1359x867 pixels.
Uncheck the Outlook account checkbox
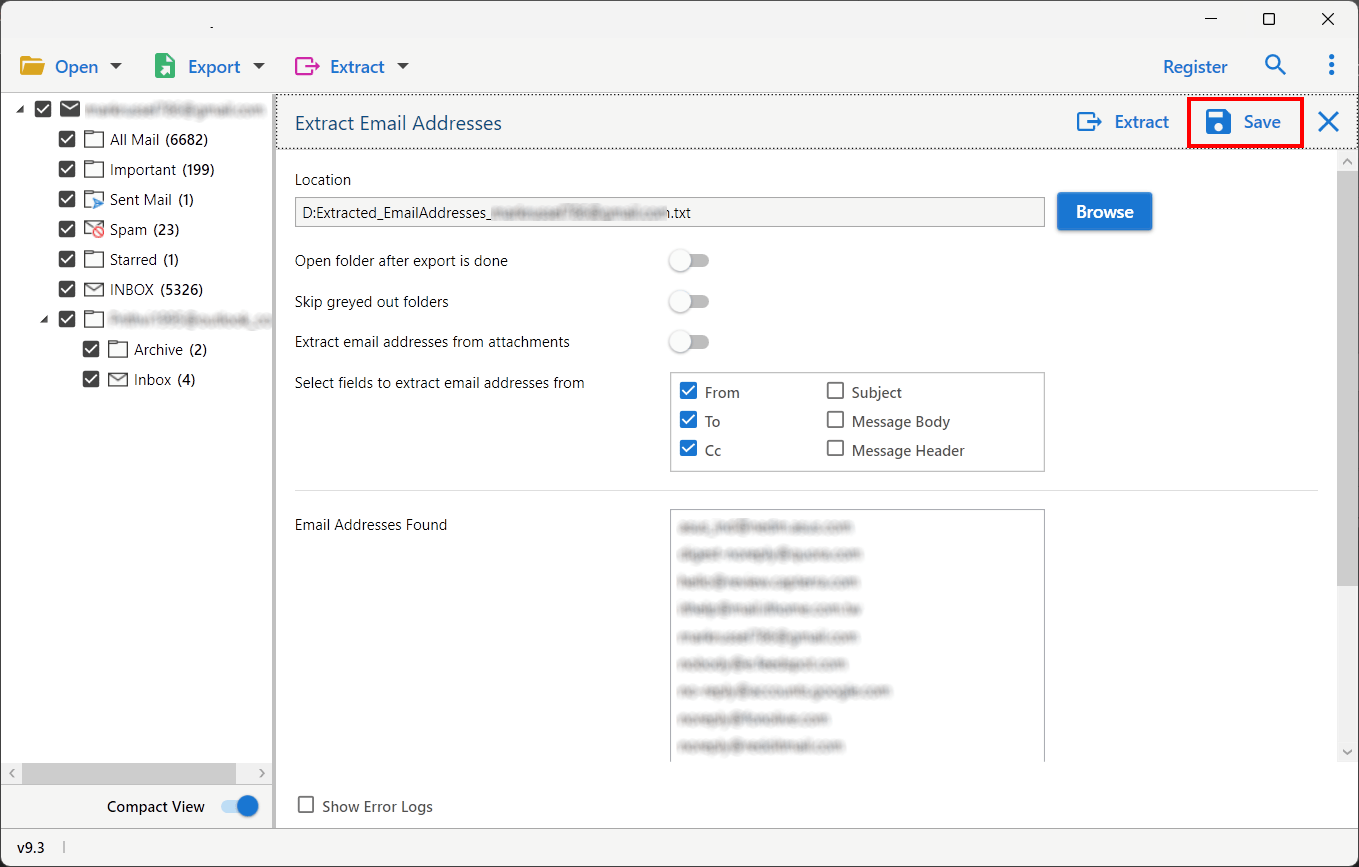click(67, 319)
